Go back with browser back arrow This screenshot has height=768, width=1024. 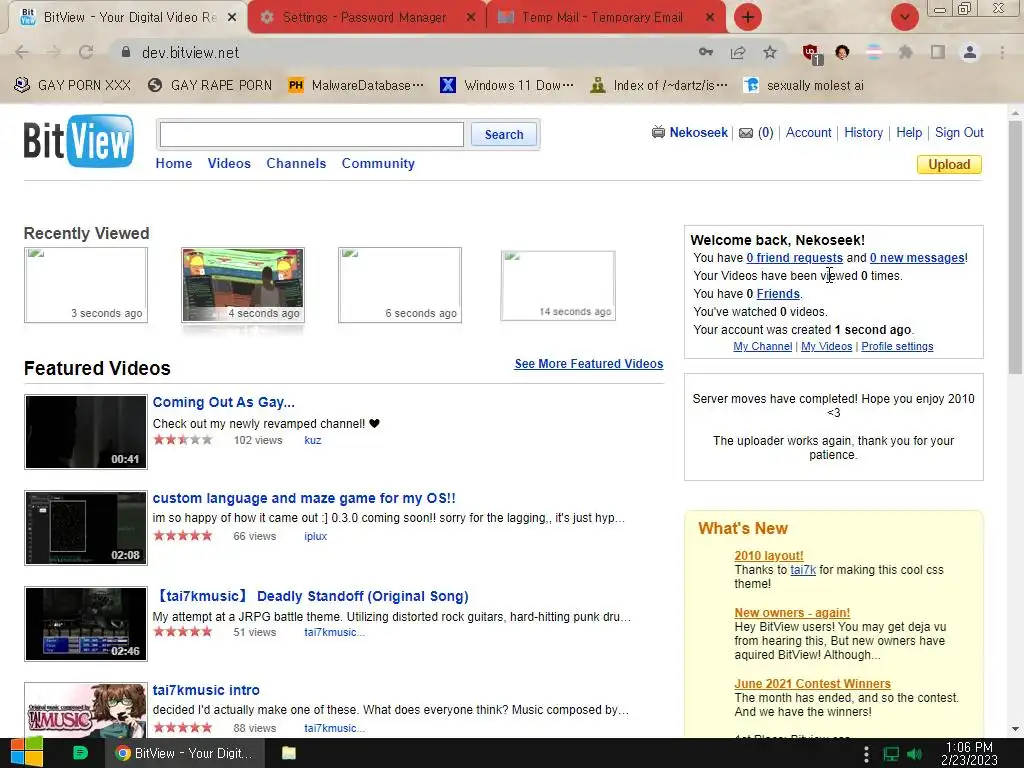(x=22, y=52)
